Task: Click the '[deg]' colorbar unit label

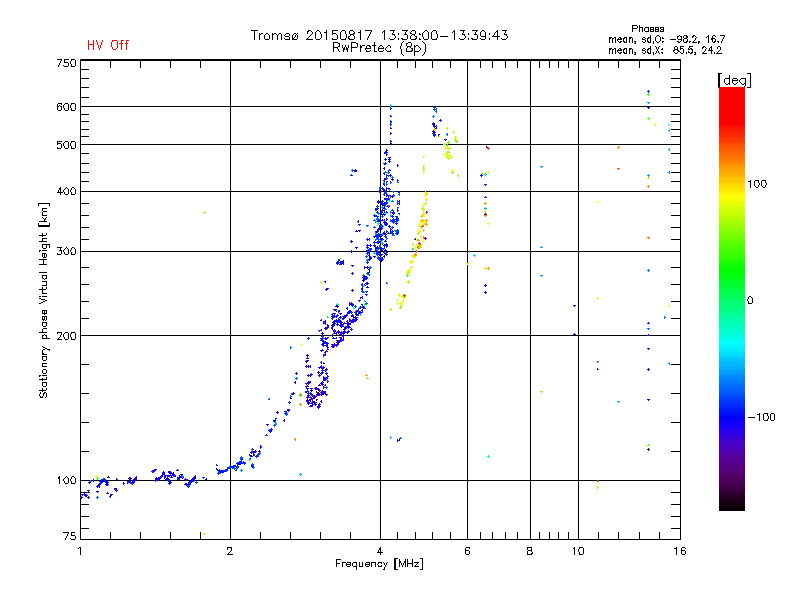Action: point(734,80)
